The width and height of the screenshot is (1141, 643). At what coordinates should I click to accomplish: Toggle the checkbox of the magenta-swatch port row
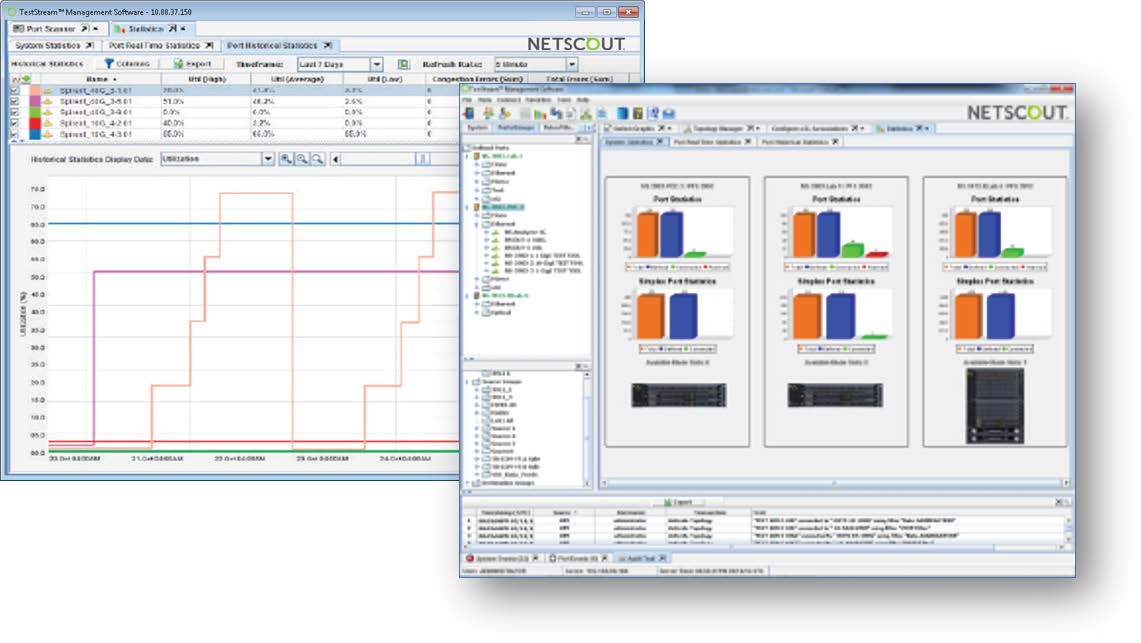[x=15, y=101]
